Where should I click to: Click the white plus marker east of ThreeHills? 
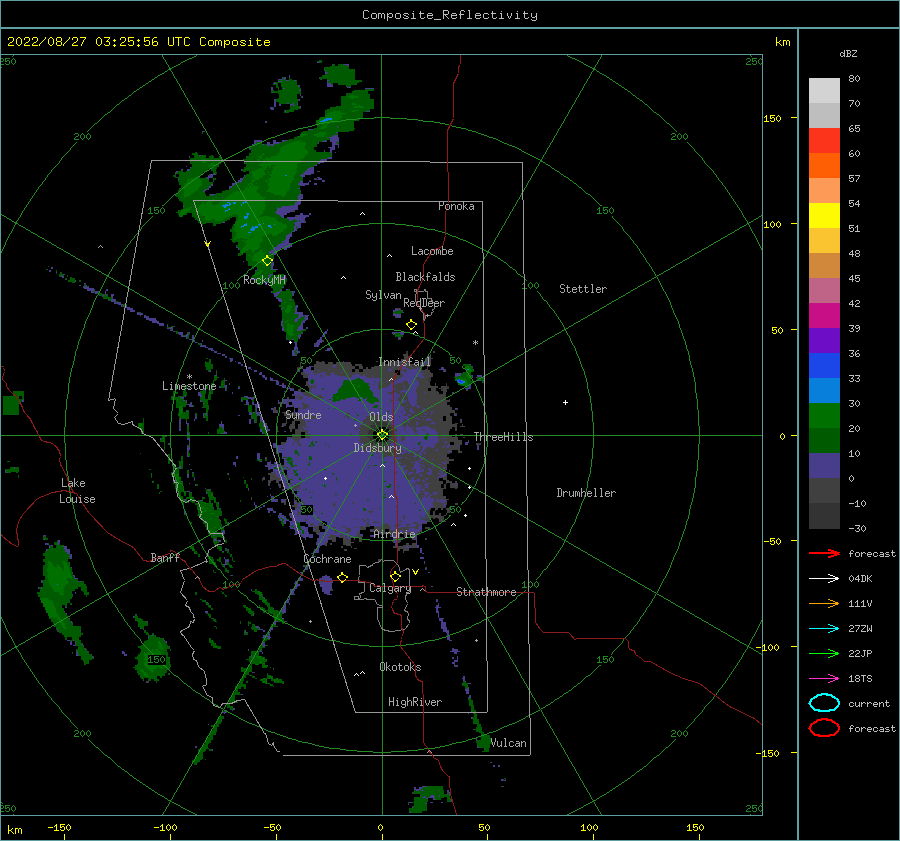tap(565, 402)
